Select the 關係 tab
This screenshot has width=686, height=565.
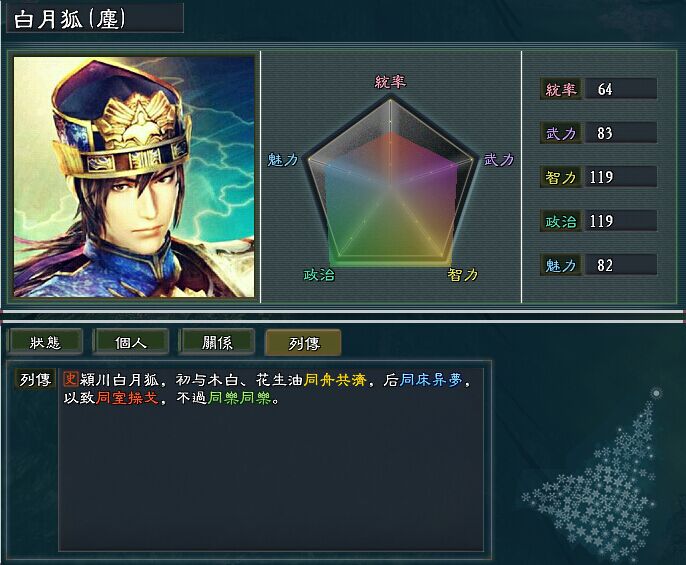click(217, 342)
